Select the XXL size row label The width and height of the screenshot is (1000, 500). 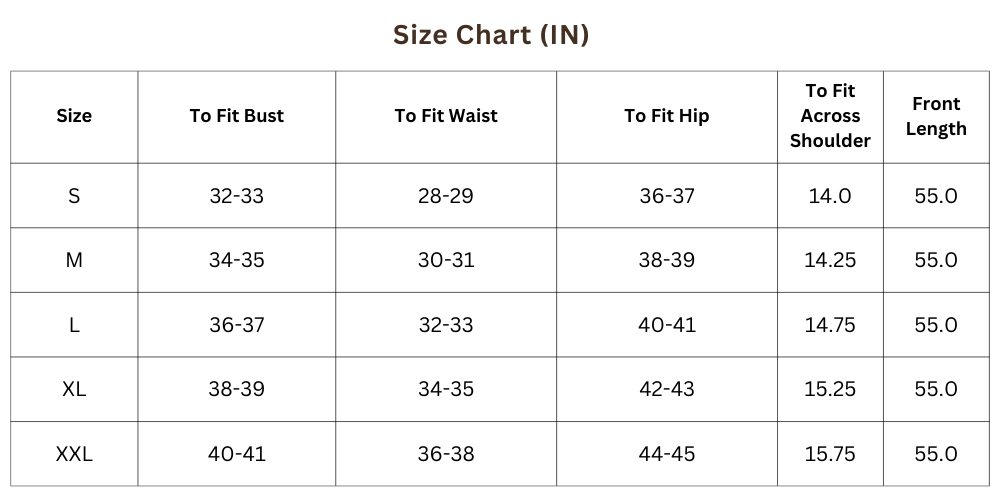[x=74, y=454]
